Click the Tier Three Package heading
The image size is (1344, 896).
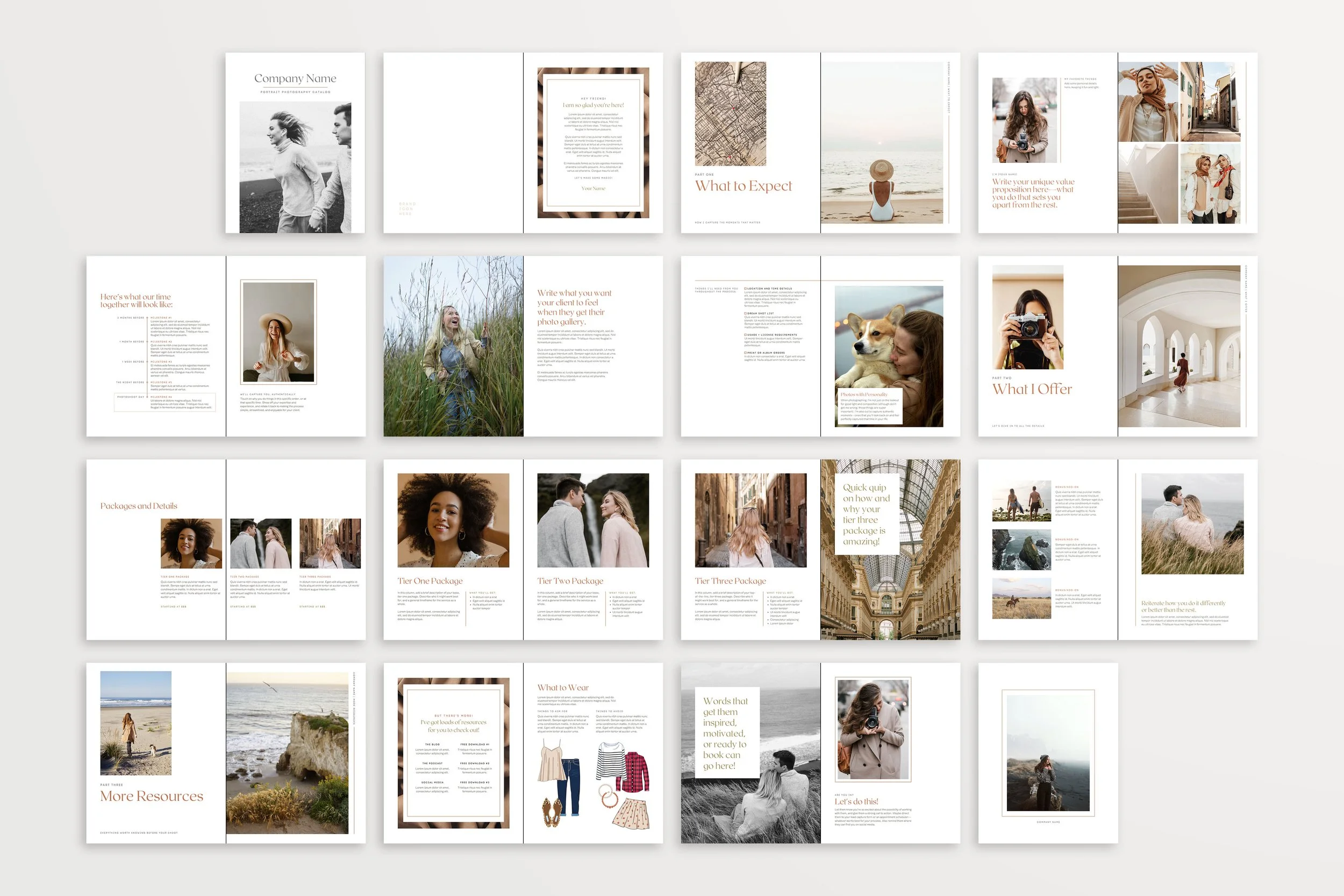pos(730,580)
